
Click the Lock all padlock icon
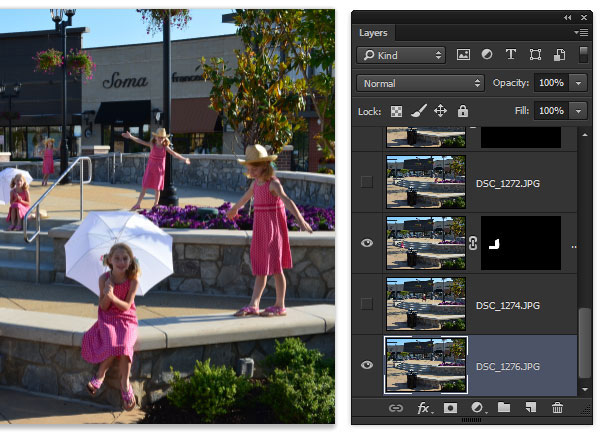point(463,111)
